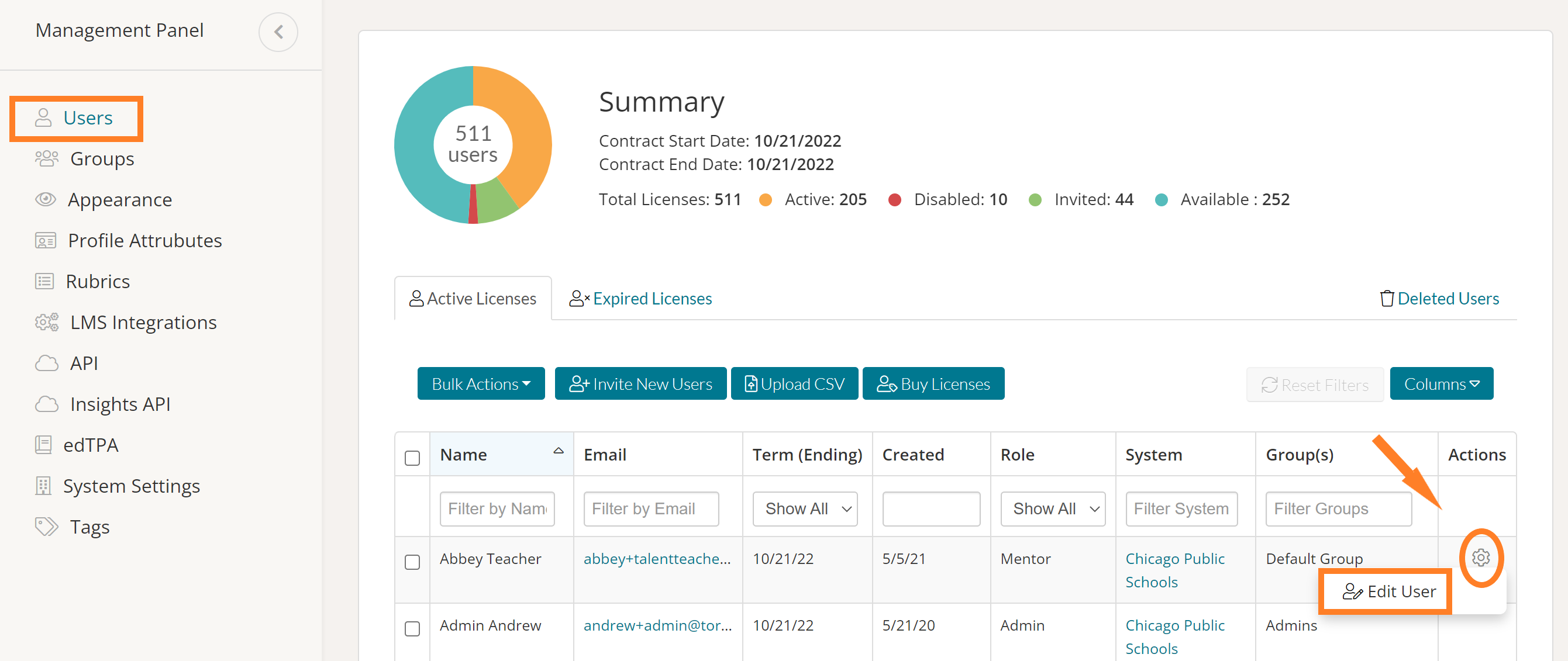This screenshot has height=661, width=1568.
Task: Switch to the Active Licenses tab
Action: [473, 299]
